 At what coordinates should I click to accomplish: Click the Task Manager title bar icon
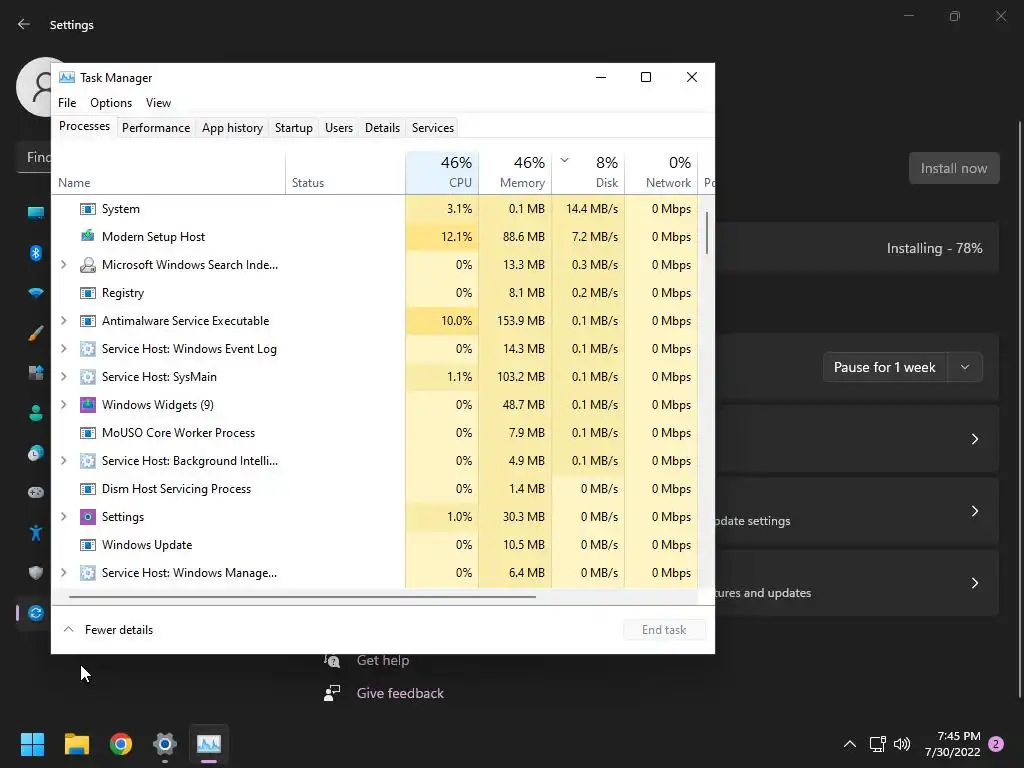pyautogui.click(x=67, y=78)
